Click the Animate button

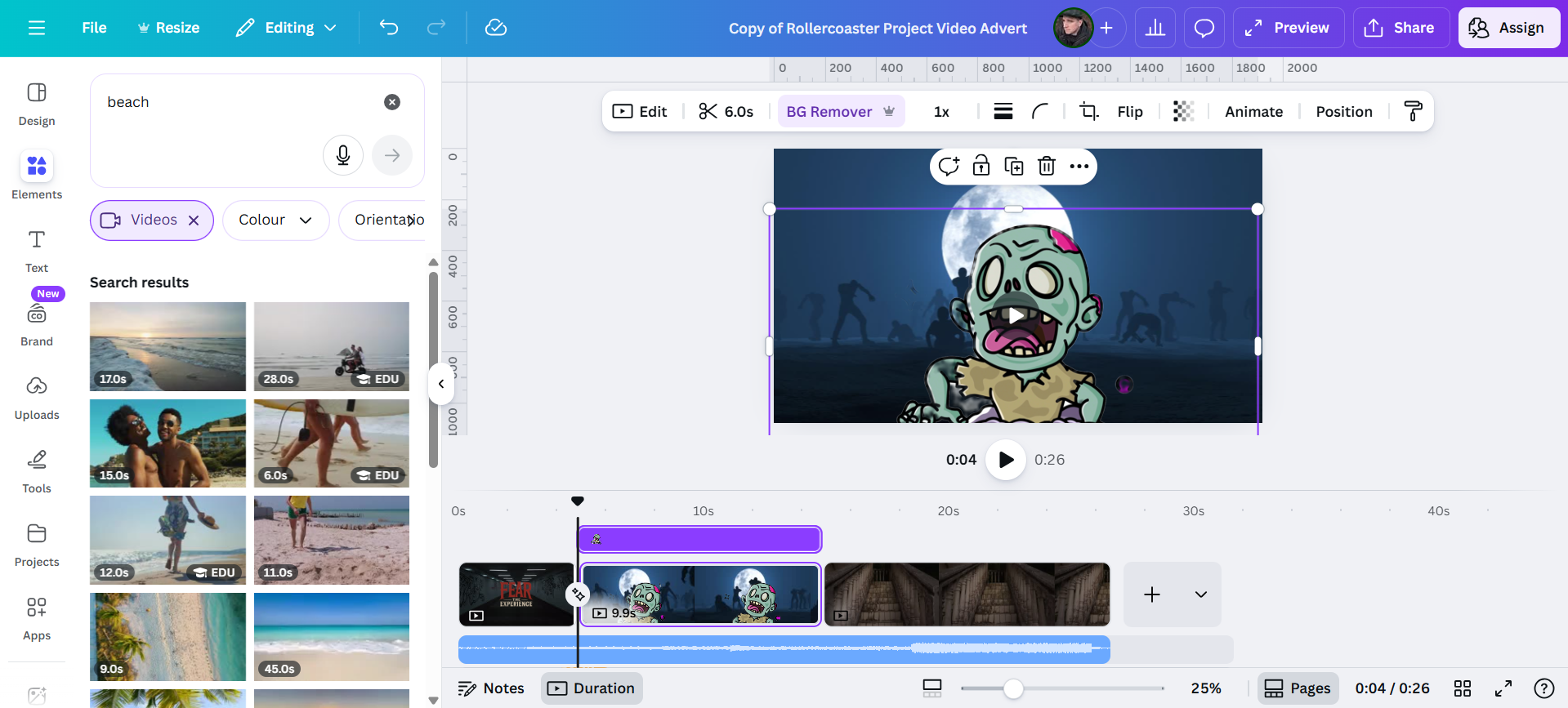1253,112
